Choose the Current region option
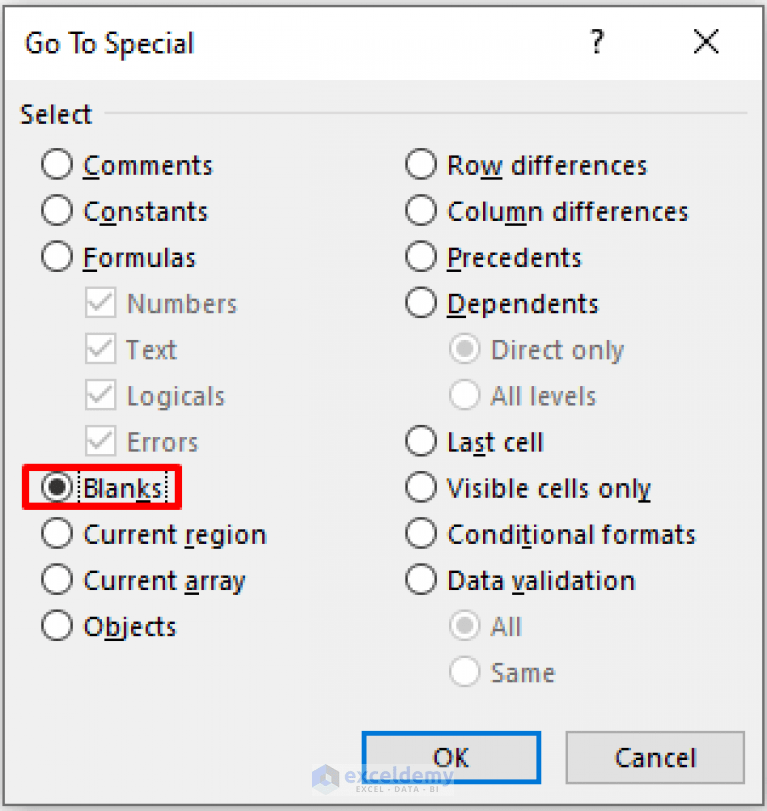Image resolution: width=767 pixels, height=811 pixels. pos(57,533)
